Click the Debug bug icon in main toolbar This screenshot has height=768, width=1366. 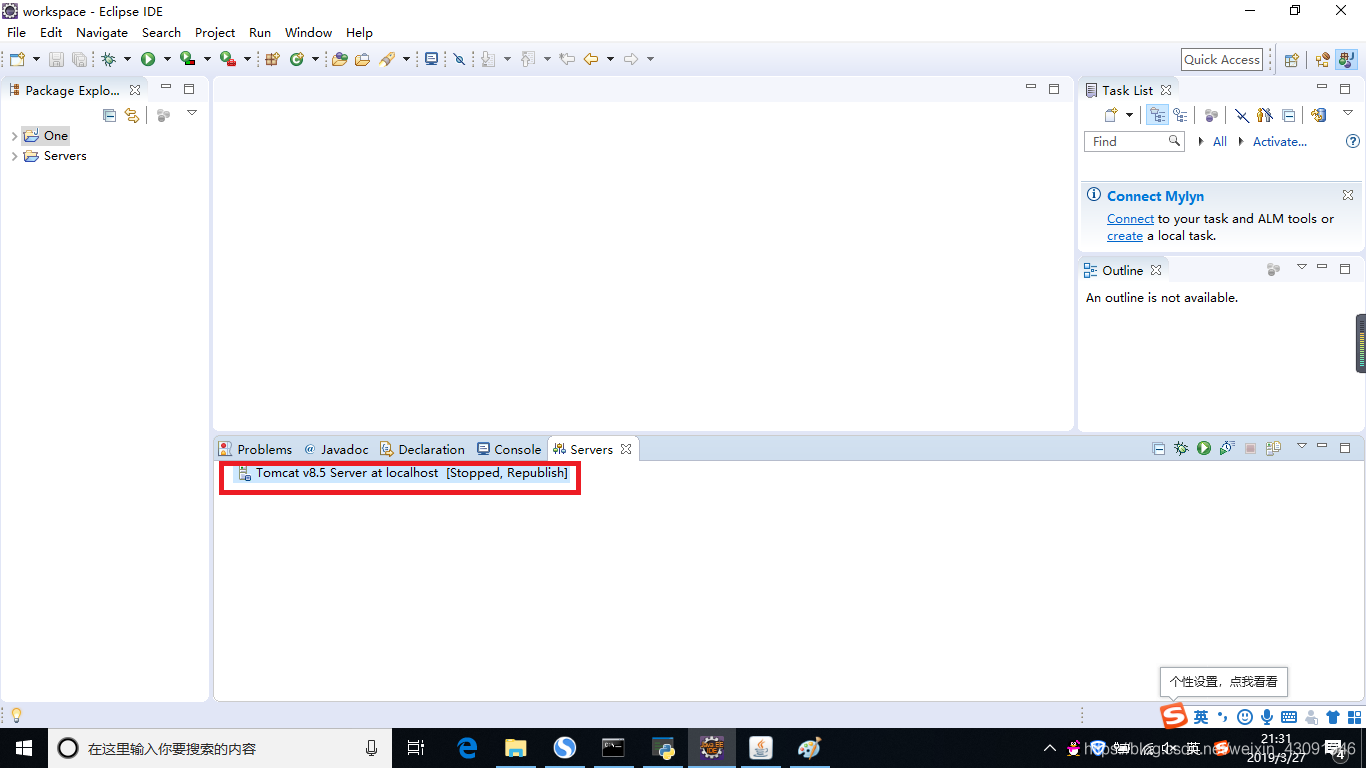coord(109,59)
